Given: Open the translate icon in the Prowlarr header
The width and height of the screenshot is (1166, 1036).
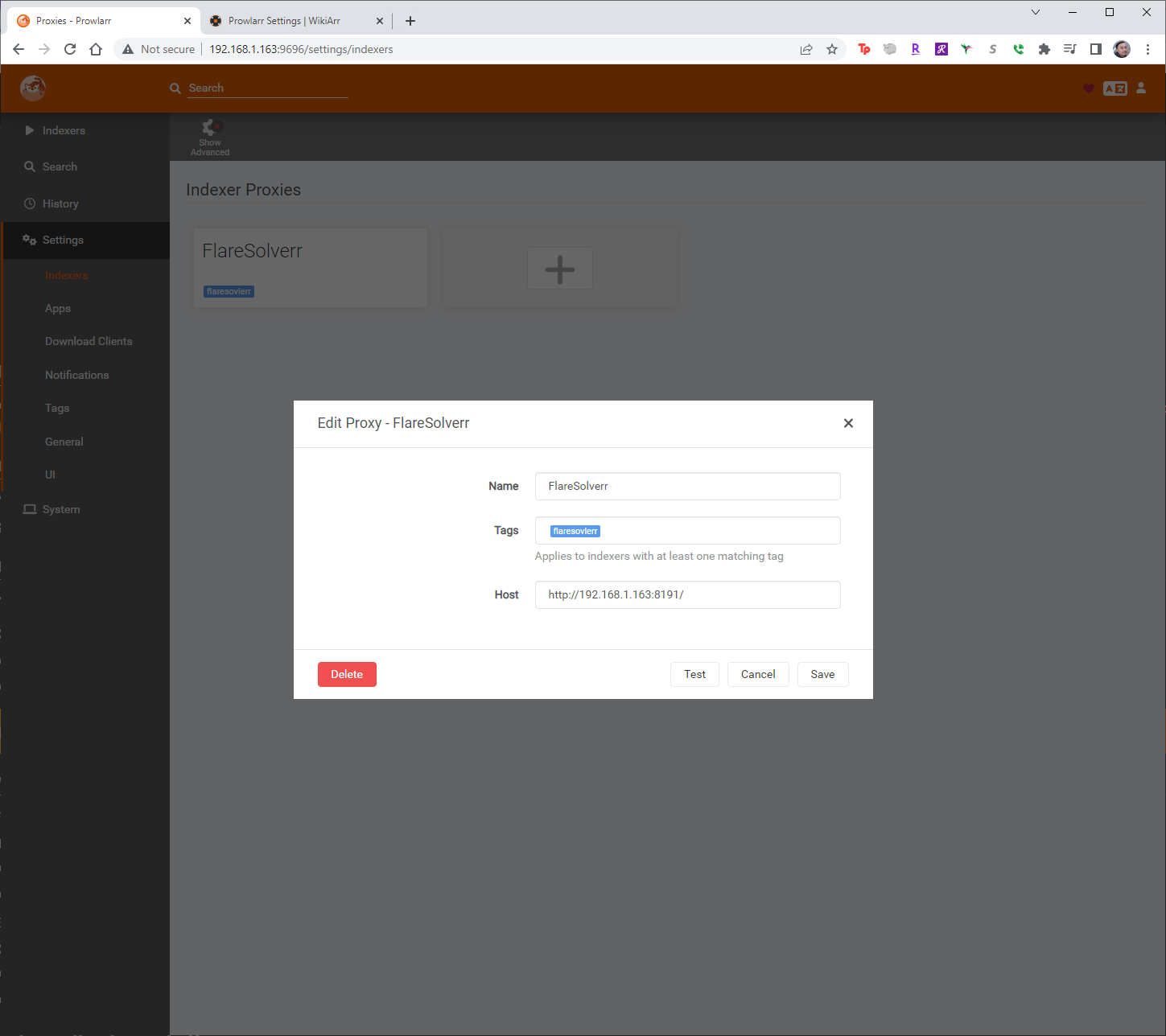Looking at the screenshot, I should [x=1115, y=88].
